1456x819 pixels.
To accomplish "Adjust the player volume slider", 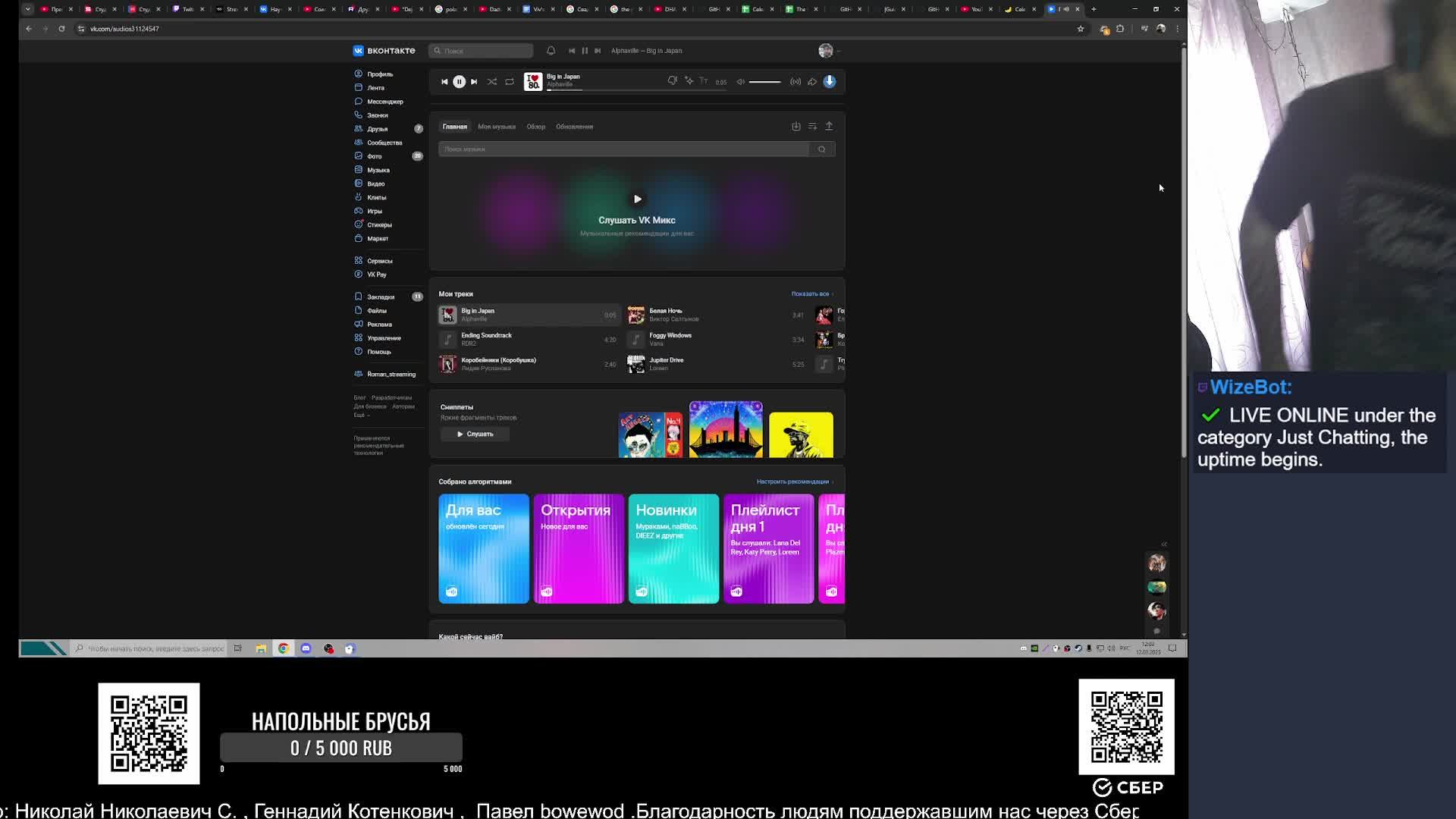I will coord(764,82).
